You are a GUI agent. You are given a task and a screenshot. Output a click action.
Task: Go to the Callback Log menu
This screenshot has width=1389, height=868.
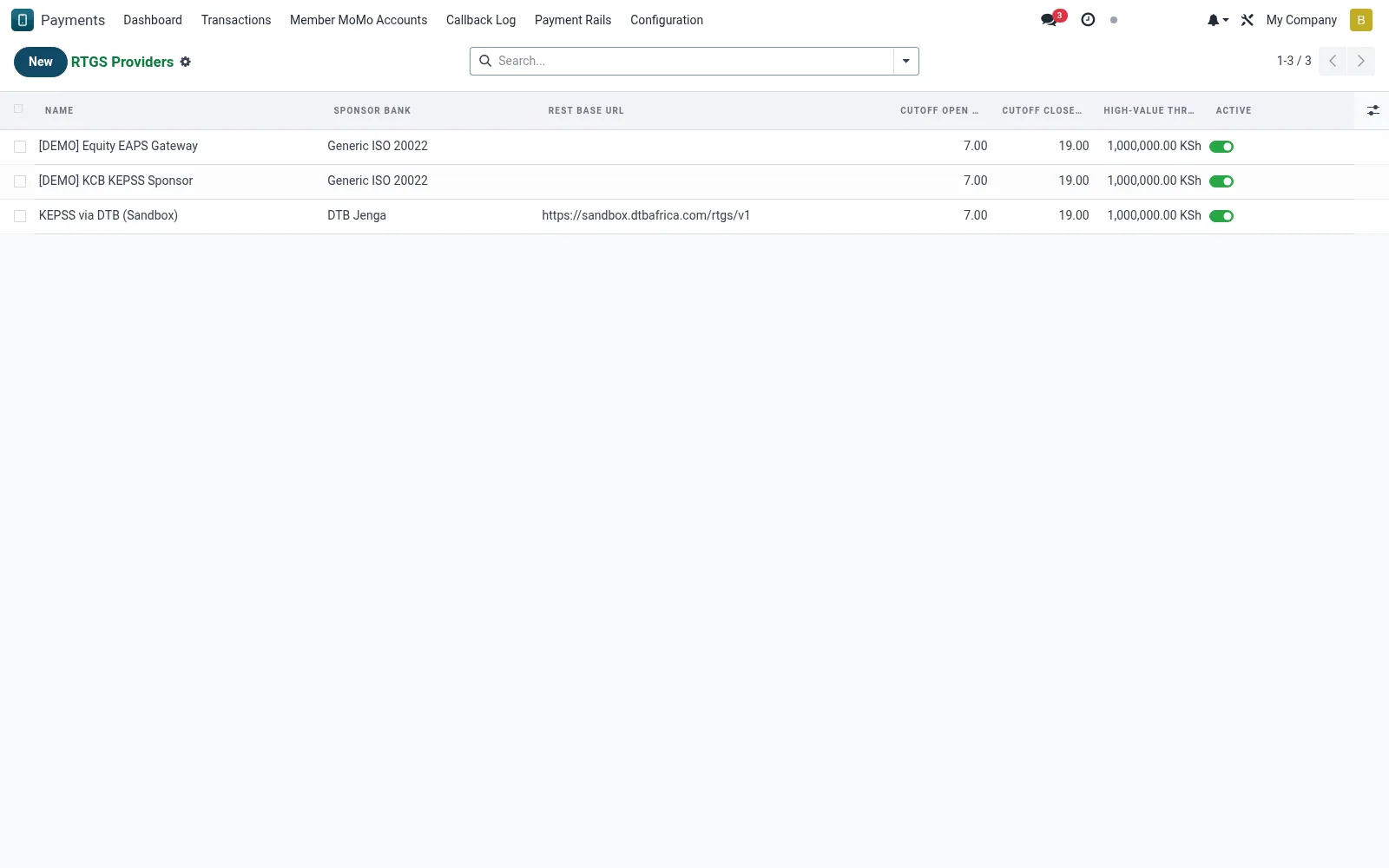click(481, 20)
